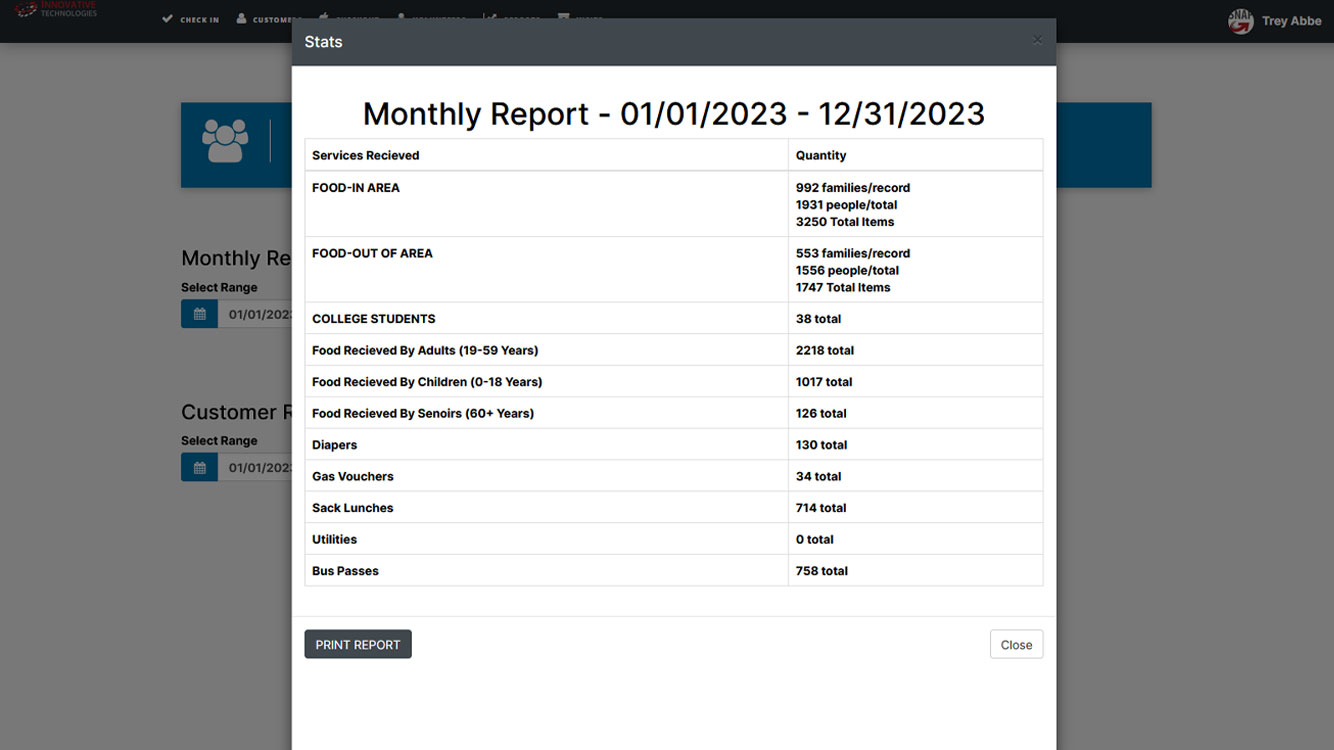Click the Customer Report date range field
The image size is (1334, 750).
258,467
